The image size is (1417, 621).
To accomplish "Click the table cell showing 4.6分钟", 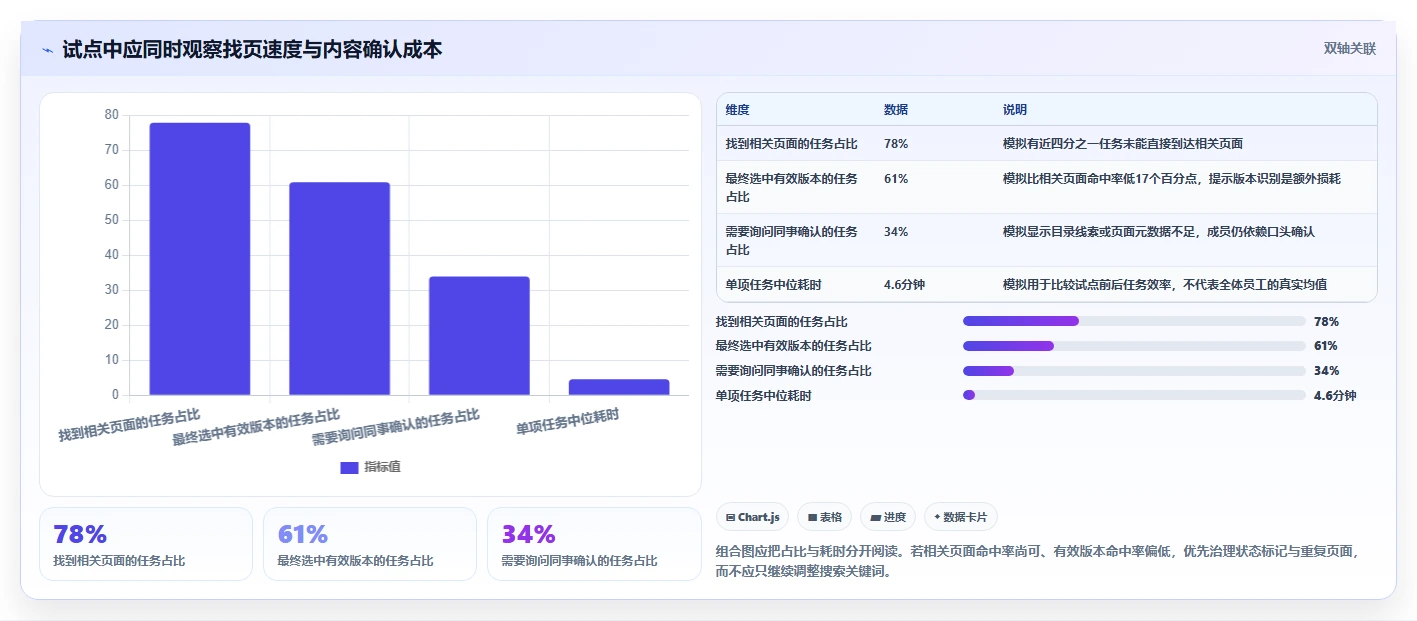I will click(905, 285).
